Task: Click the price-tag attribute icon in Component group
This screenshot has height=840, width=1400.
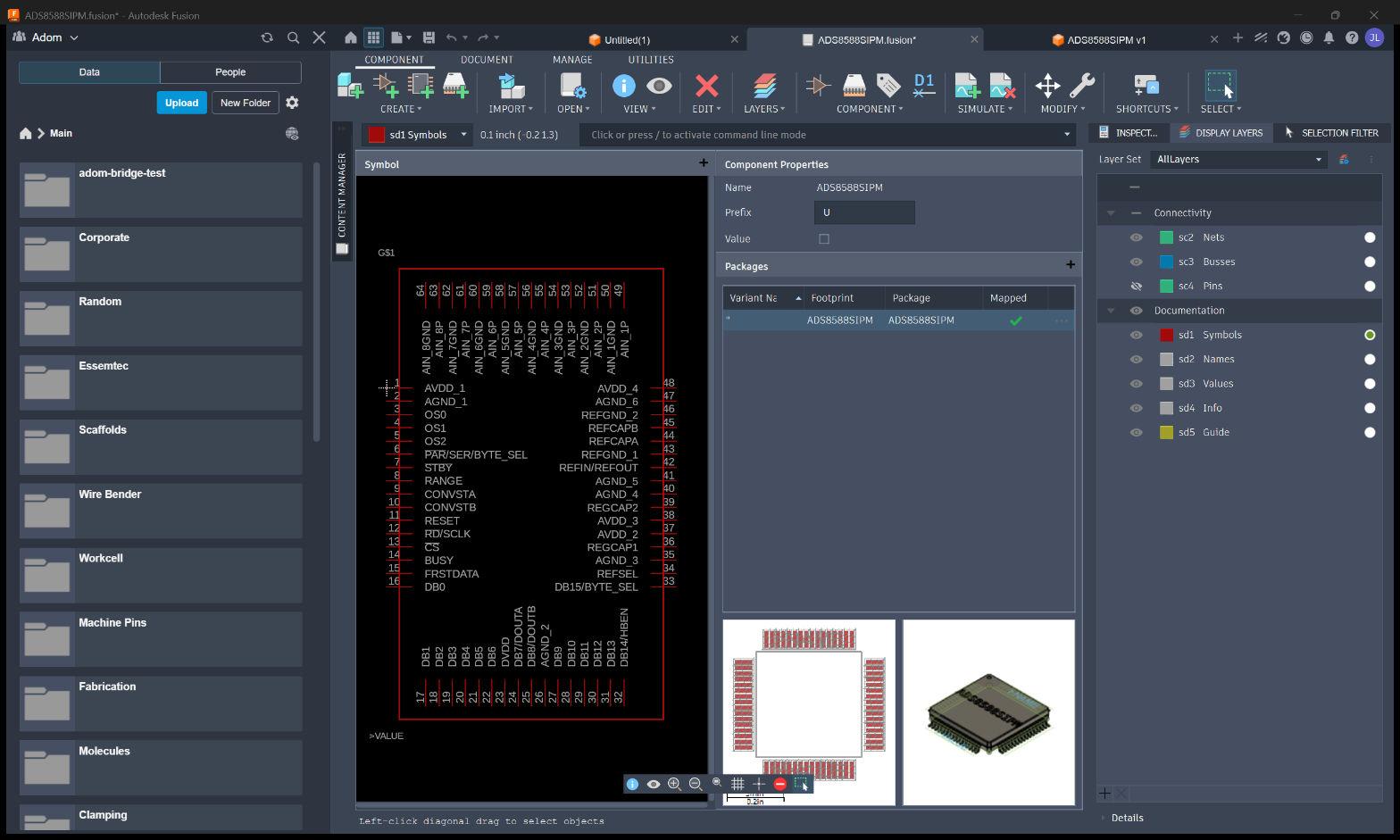Action: click(888, 86)
